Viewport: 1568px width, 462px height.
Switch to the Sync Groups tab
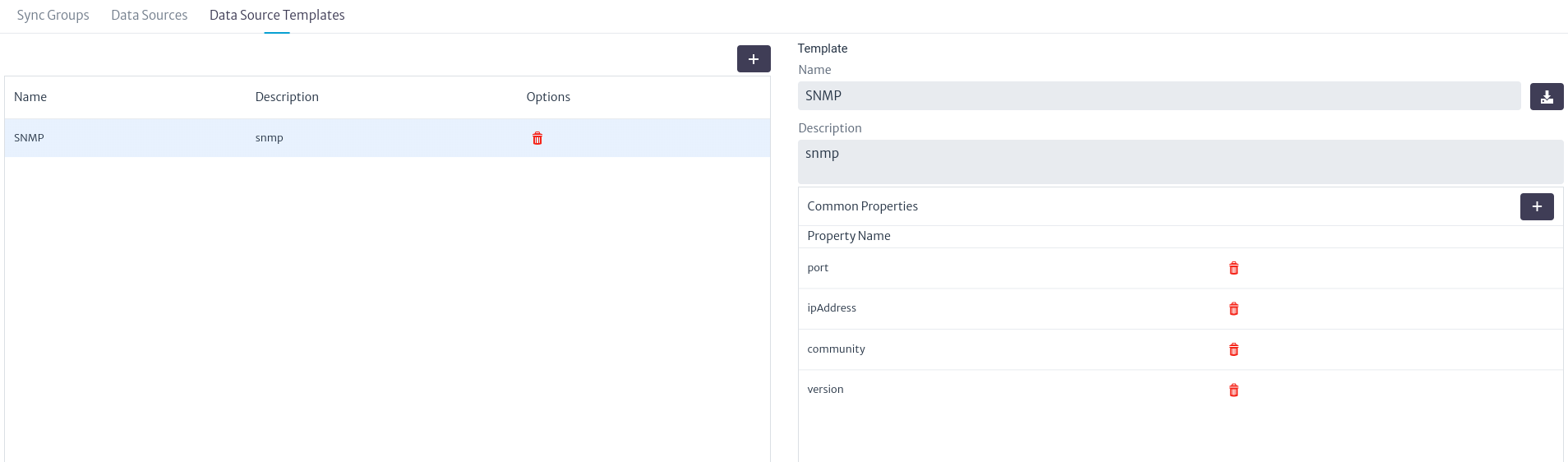tap(53, 15)
